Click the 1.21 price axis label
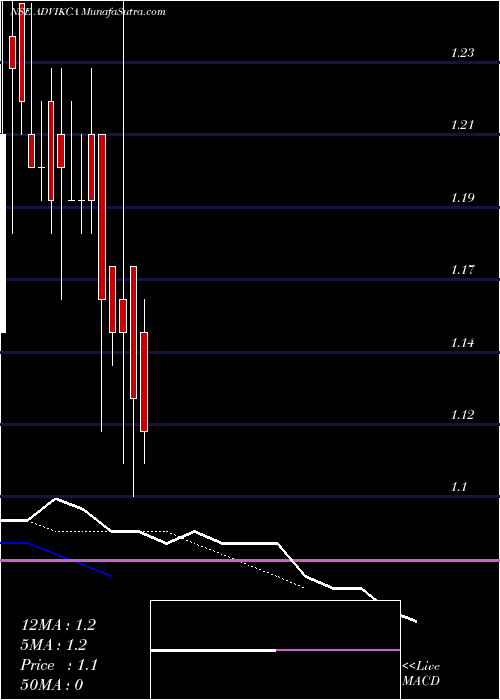This screenshot has width=500, height=700. 462,125
